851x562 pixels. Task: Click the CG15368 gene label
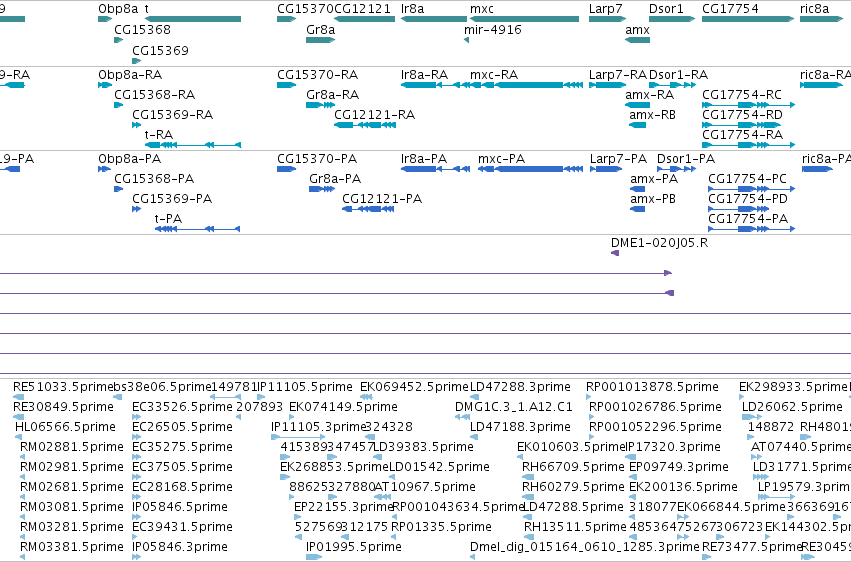click(142, 30)
